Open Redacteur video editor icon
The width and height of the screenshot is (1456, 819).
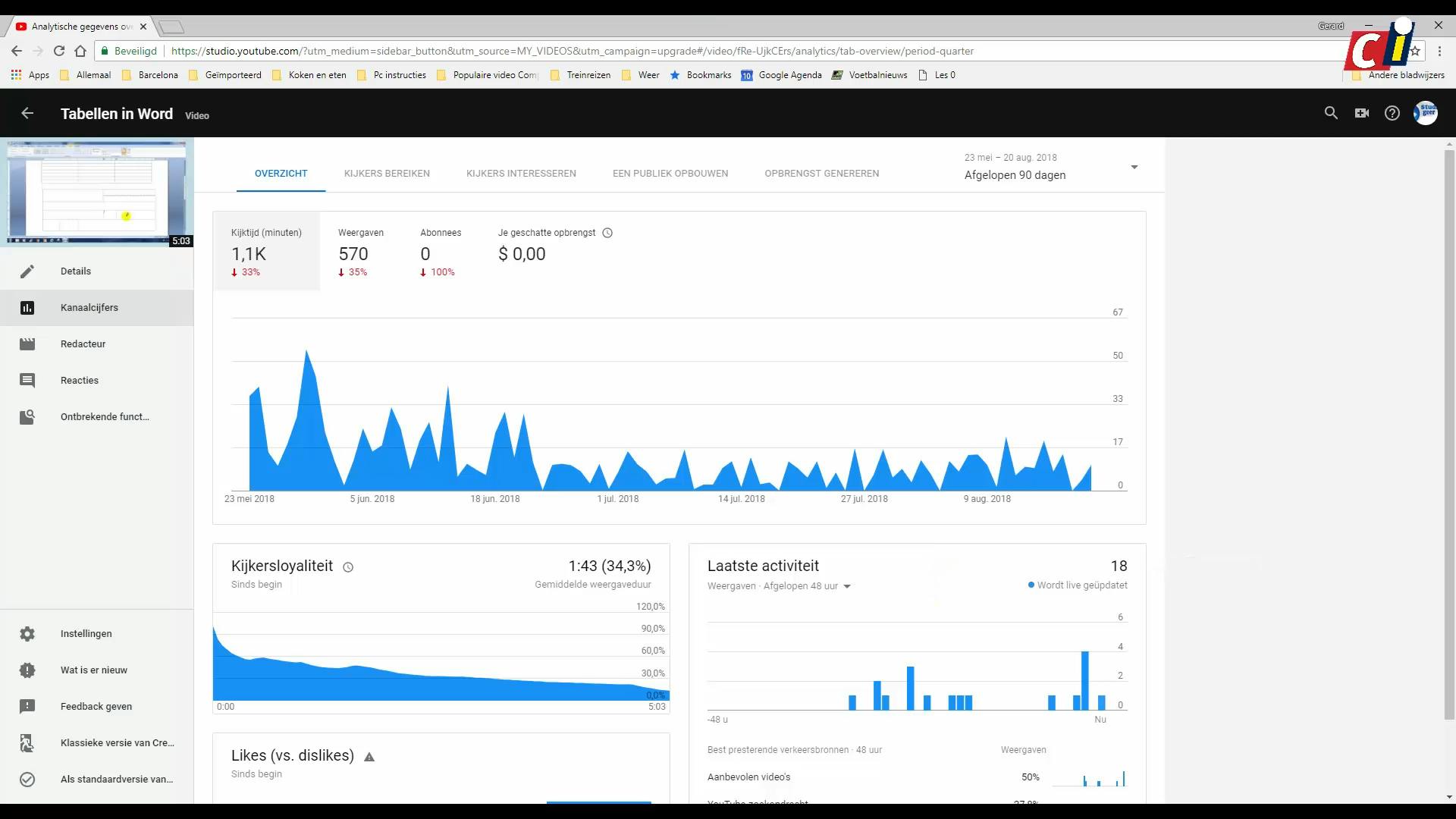27,344
